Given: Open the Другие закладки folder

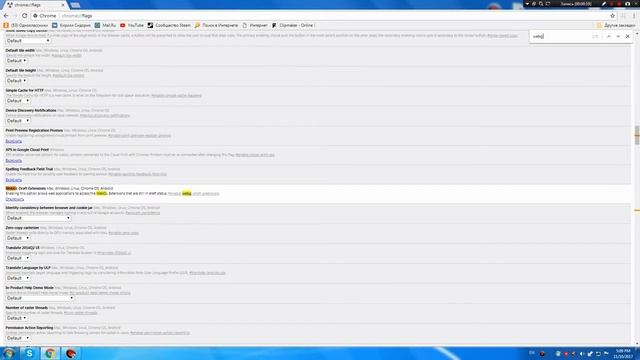Looking at the screenshot, I should 616,25.
